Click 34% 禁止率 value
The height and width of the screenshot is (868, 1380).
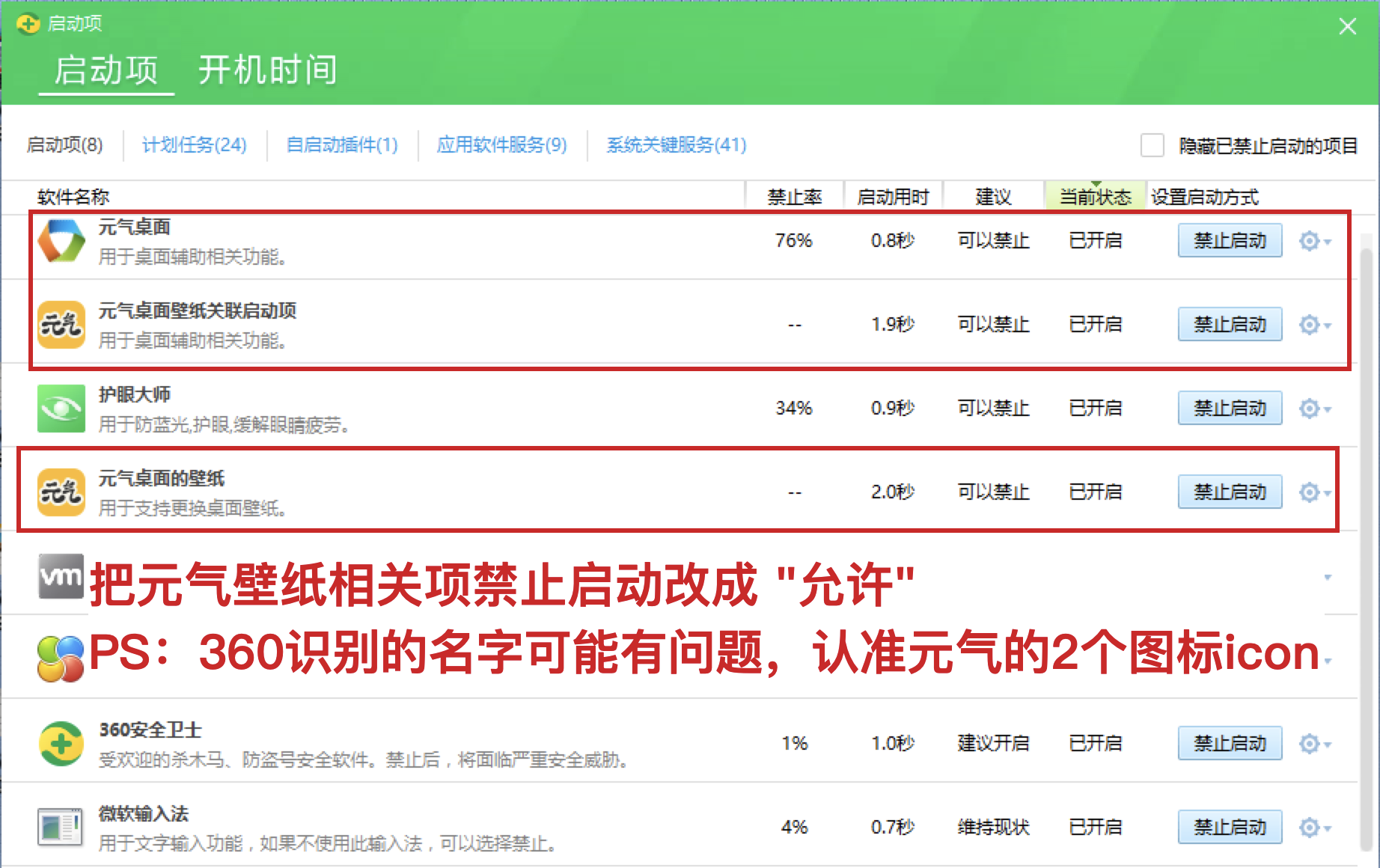pos(794,409)
